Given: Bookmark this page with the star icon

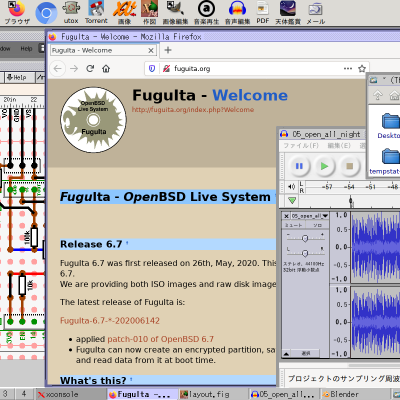Looking at the screenshot, I should click(x=362, y=69).
